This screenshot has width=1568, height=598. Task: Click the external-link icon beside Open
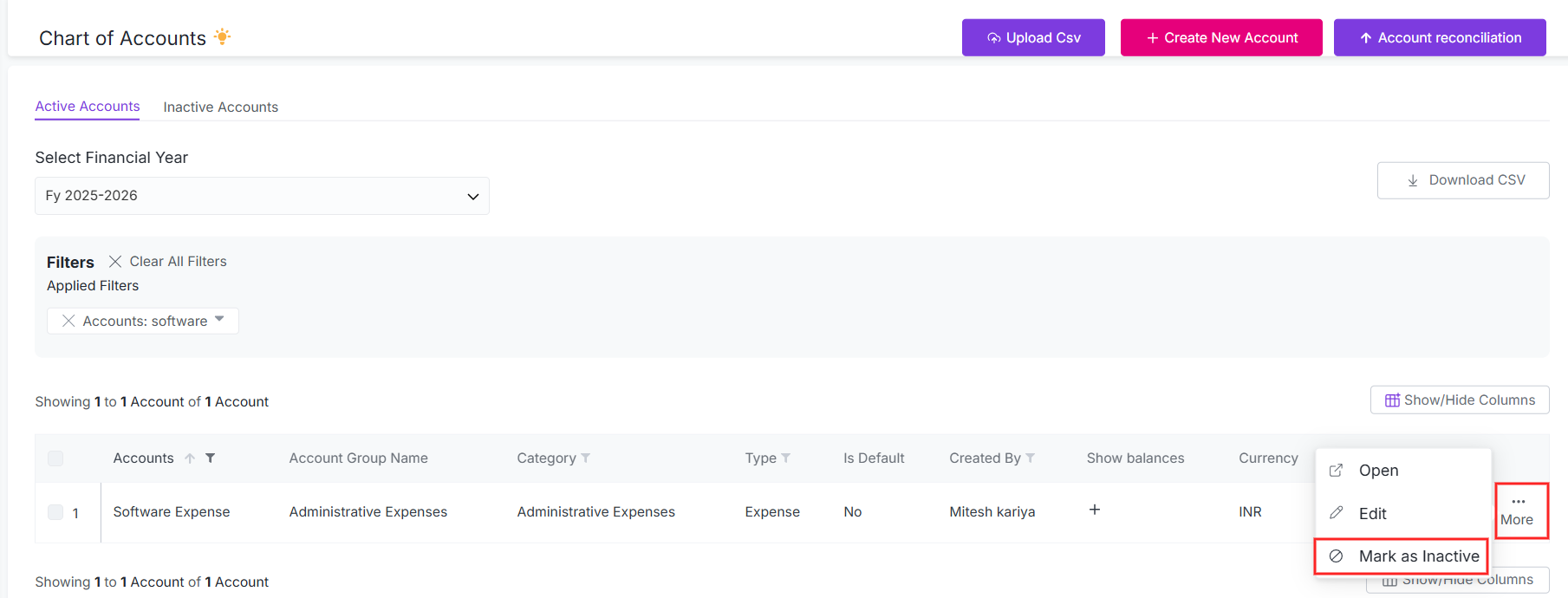point(1337,470)
